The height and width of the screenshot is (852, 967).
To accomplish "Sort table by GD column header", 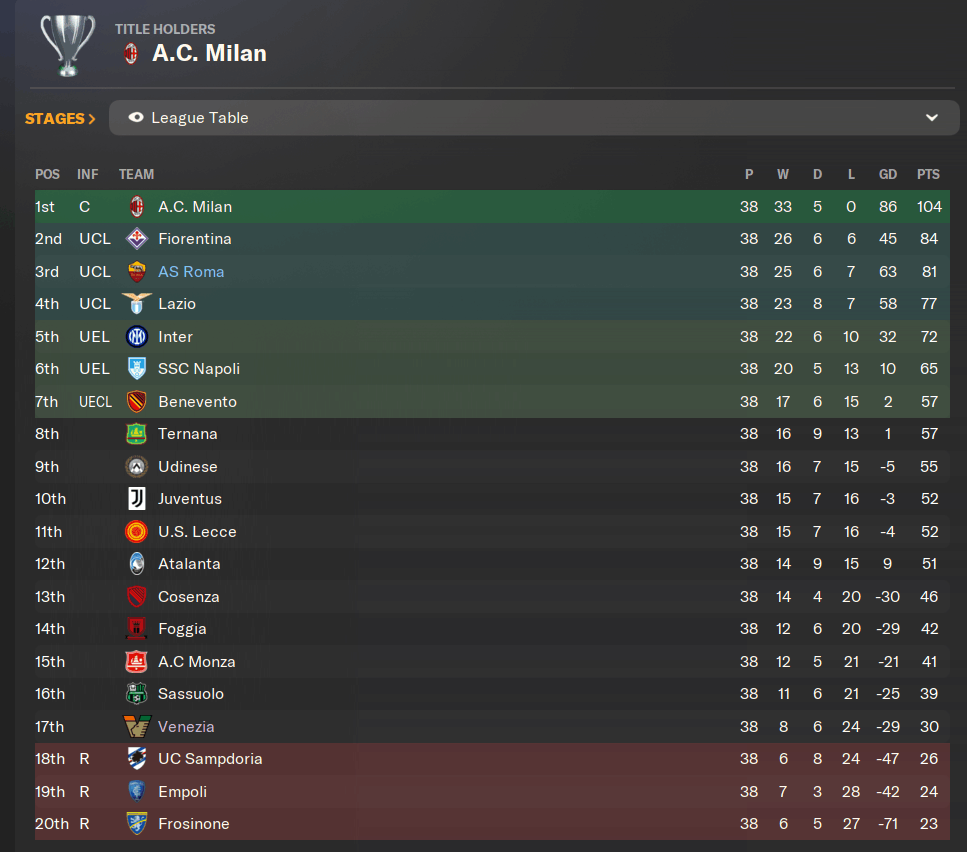I will pyautogui.click(x=887, y=174).
